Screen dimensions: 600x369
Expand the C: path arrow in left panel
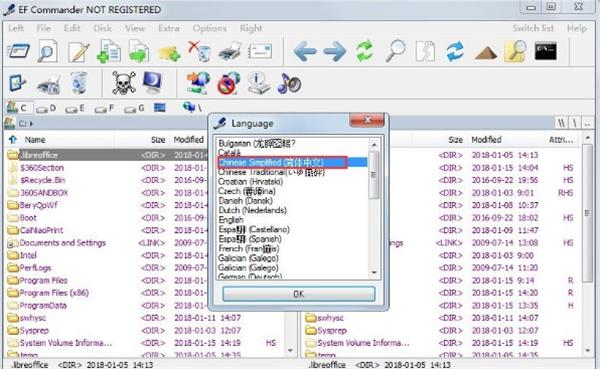tap(31, 124)
